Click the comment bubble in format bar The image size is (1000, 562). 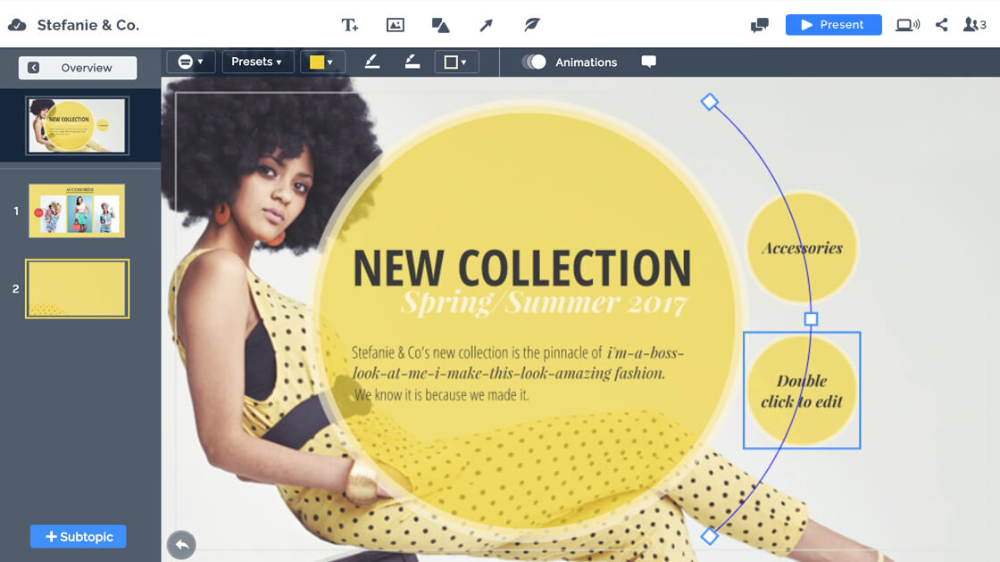649,62
